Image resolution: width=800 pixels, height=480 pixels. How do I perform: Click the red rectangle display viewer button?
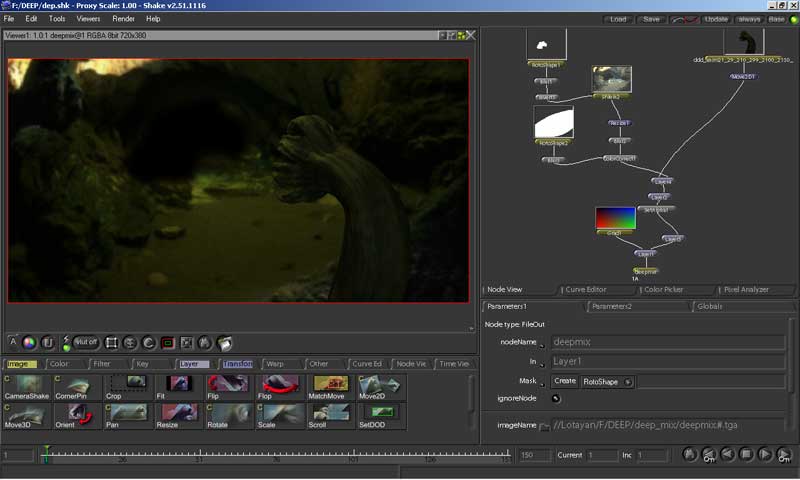(x=168, y=343)
